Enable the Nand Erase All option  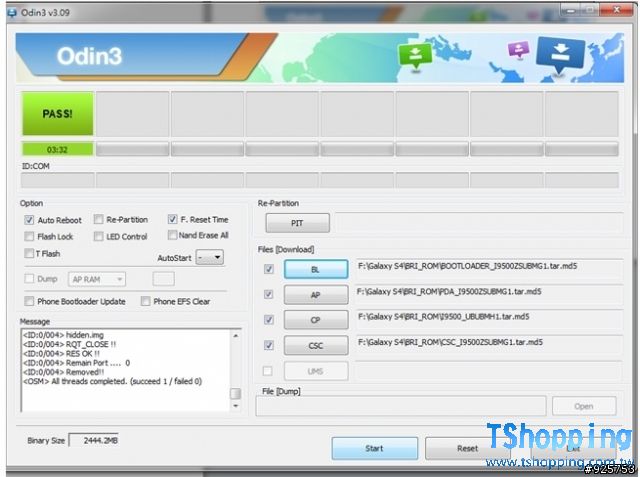(x=172, y=235)
